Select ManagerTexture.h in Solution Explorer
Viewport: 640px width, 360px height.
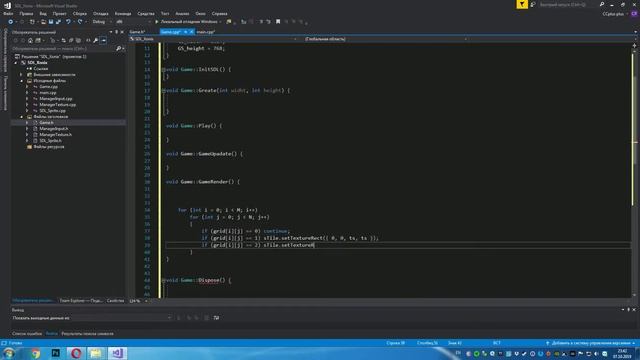(55, 135)
